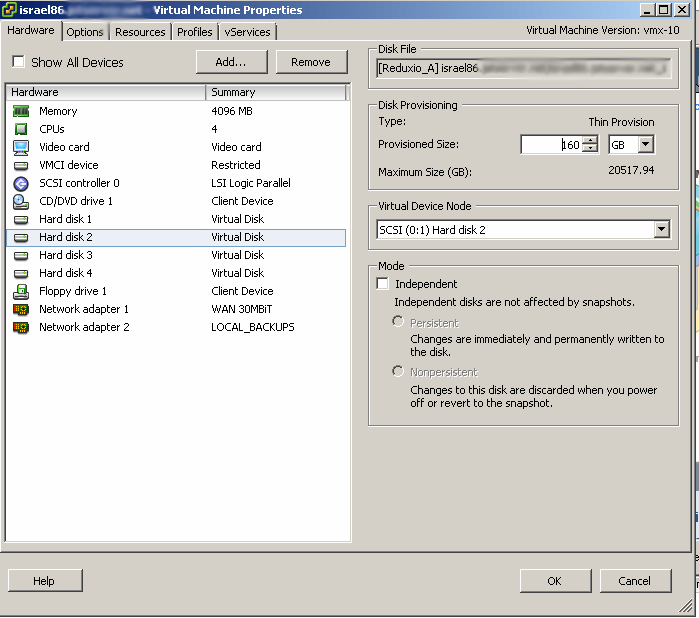Click the SCSI controller 0 icon
699x618 pixels.
21,183
